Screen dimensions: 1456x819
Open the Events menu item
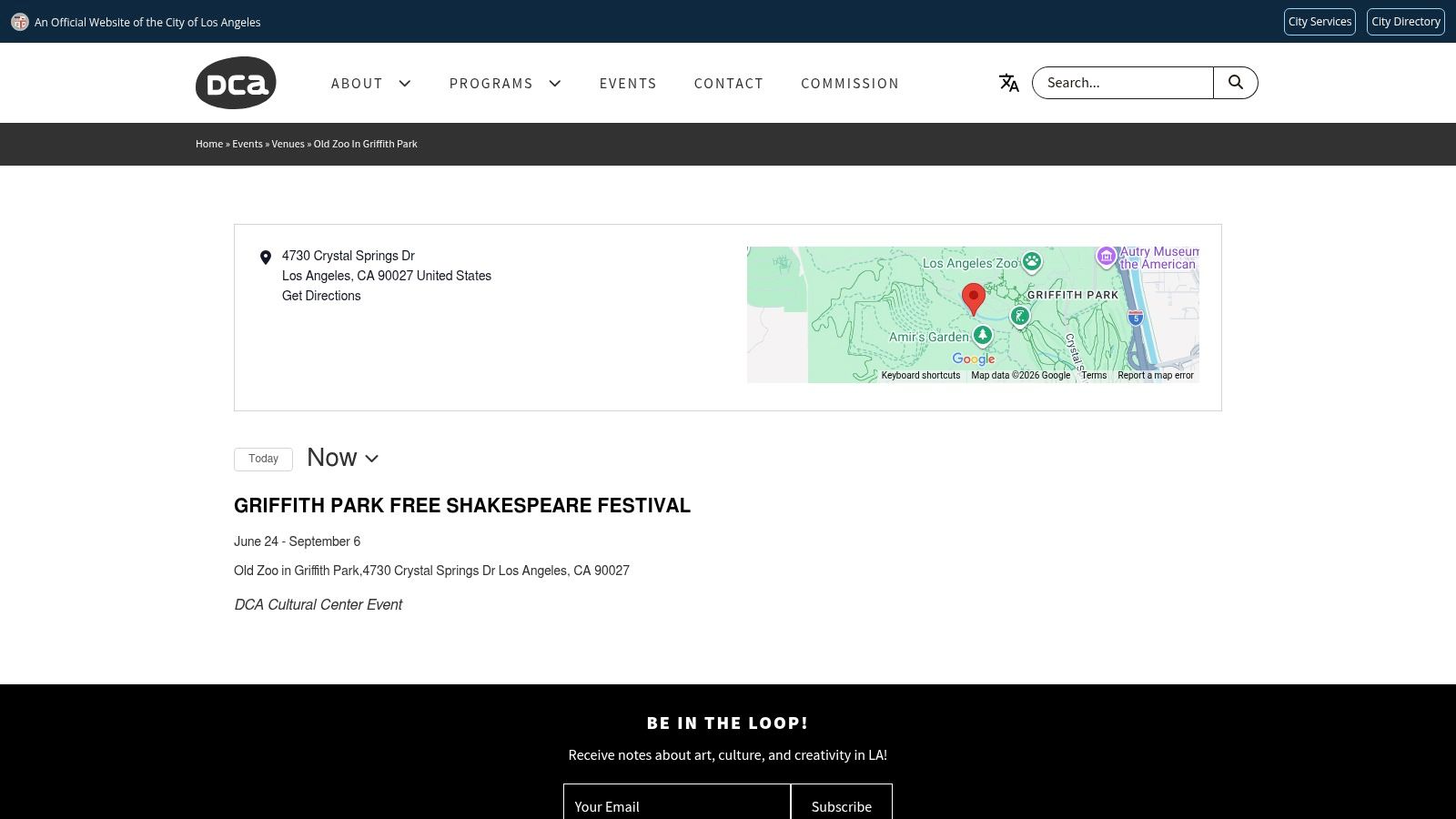(628, 84)
